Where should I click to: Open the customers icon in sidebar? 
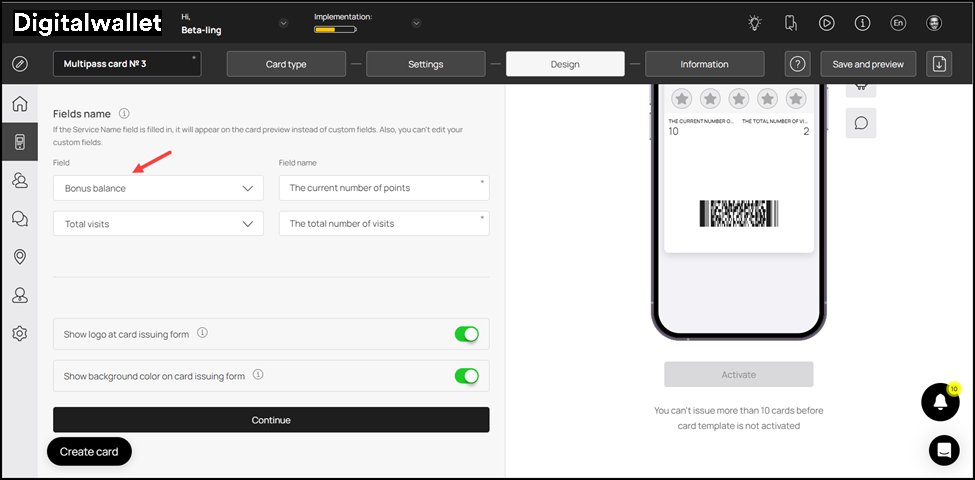[20, 180]
